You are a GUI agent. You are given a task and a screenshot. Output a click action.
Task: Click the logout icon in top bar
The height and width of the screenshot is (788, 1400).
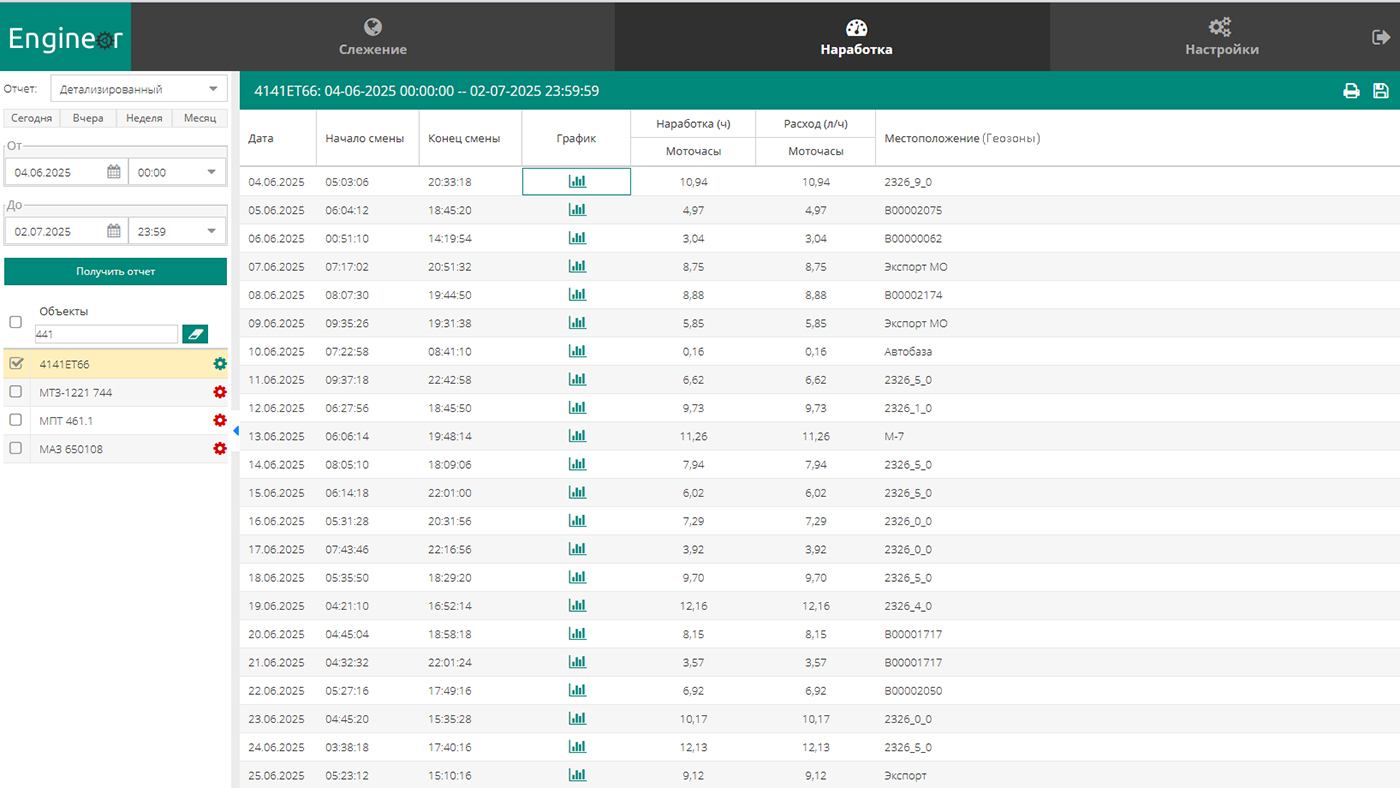pos(1380,37)
